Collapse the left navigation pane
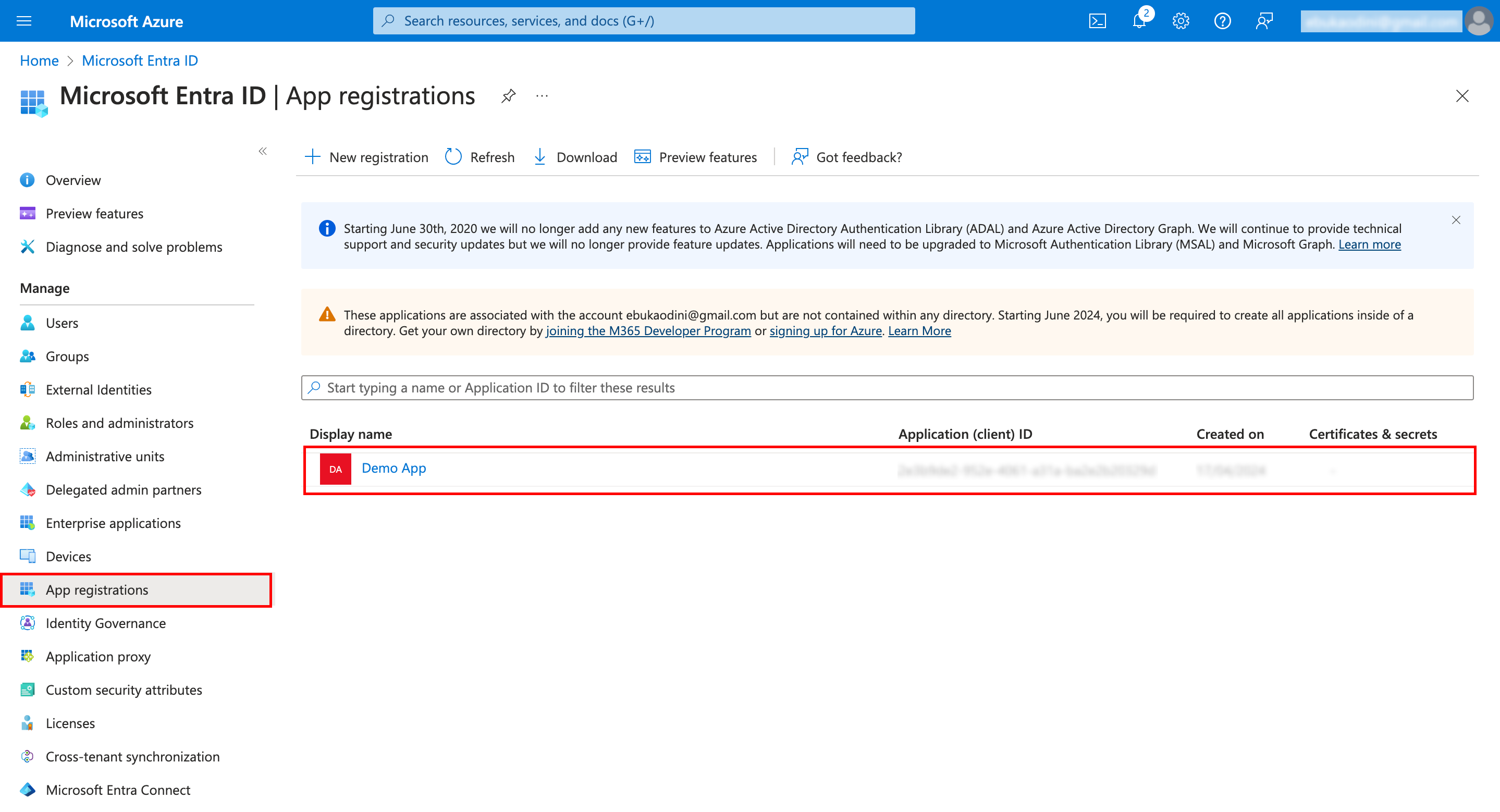This screenshot has width=1500, height=812. pos(263,151)
